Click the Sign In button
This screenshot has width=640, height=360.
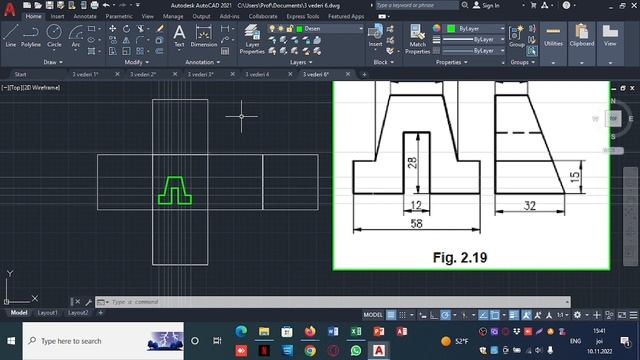[486, 5]
